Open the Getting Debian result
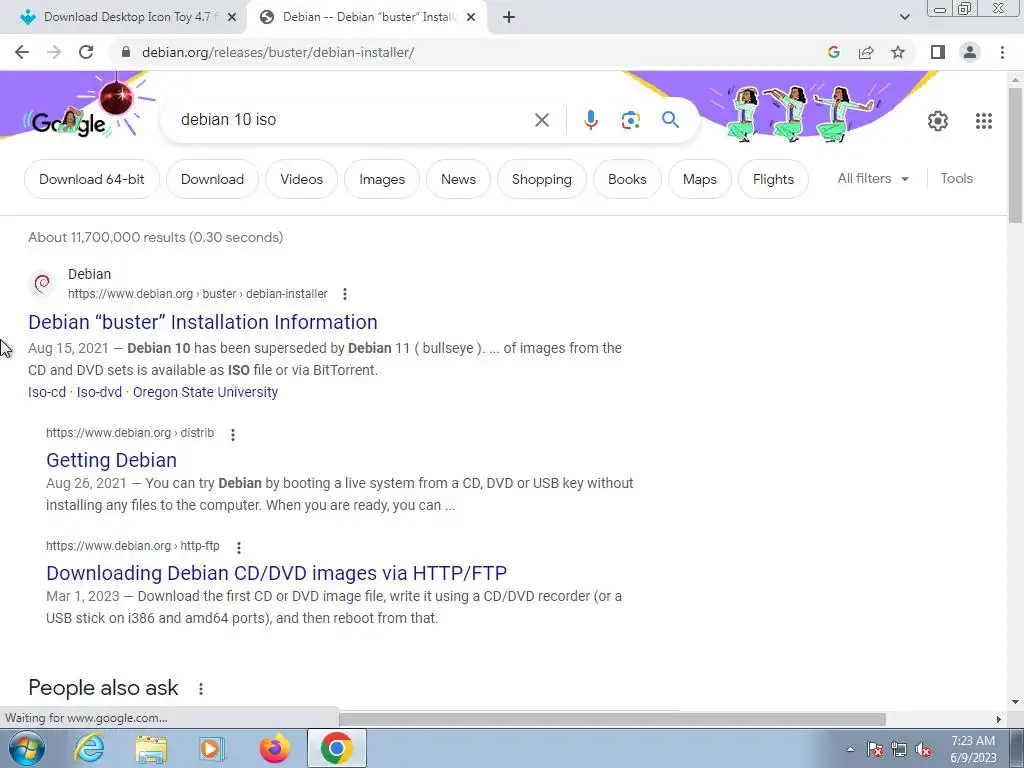Screen dimensions: 1024x768 [x=112, y=460]
